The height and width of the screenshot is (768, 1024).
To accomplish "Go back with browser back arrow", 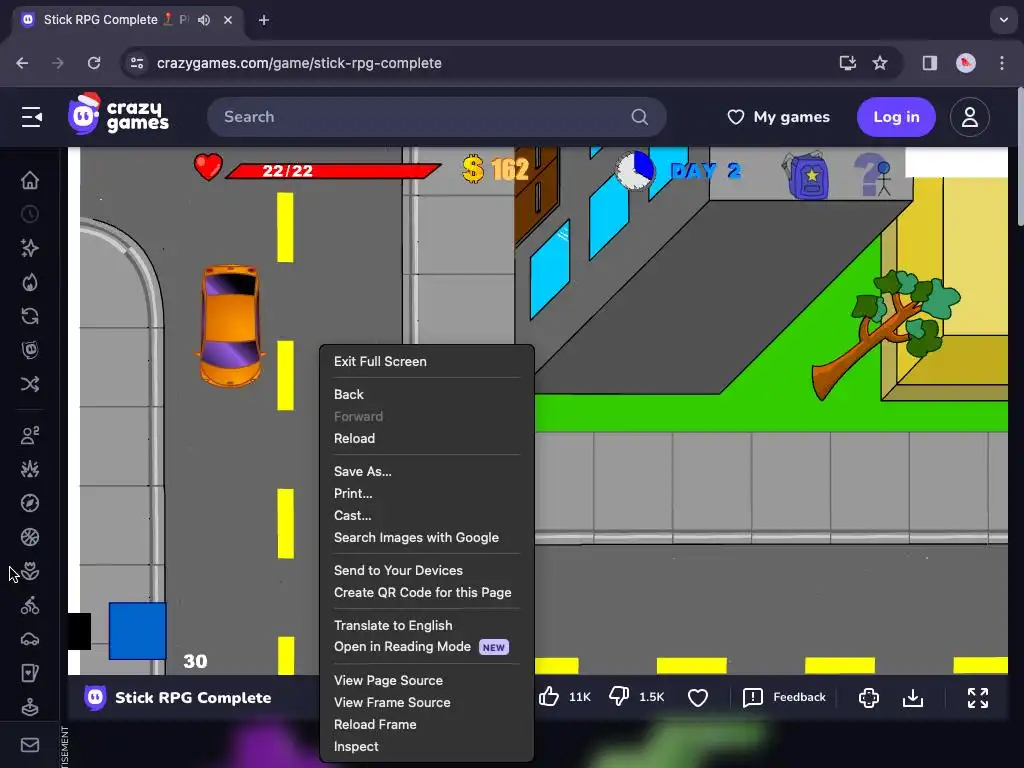I will (22, 63).
